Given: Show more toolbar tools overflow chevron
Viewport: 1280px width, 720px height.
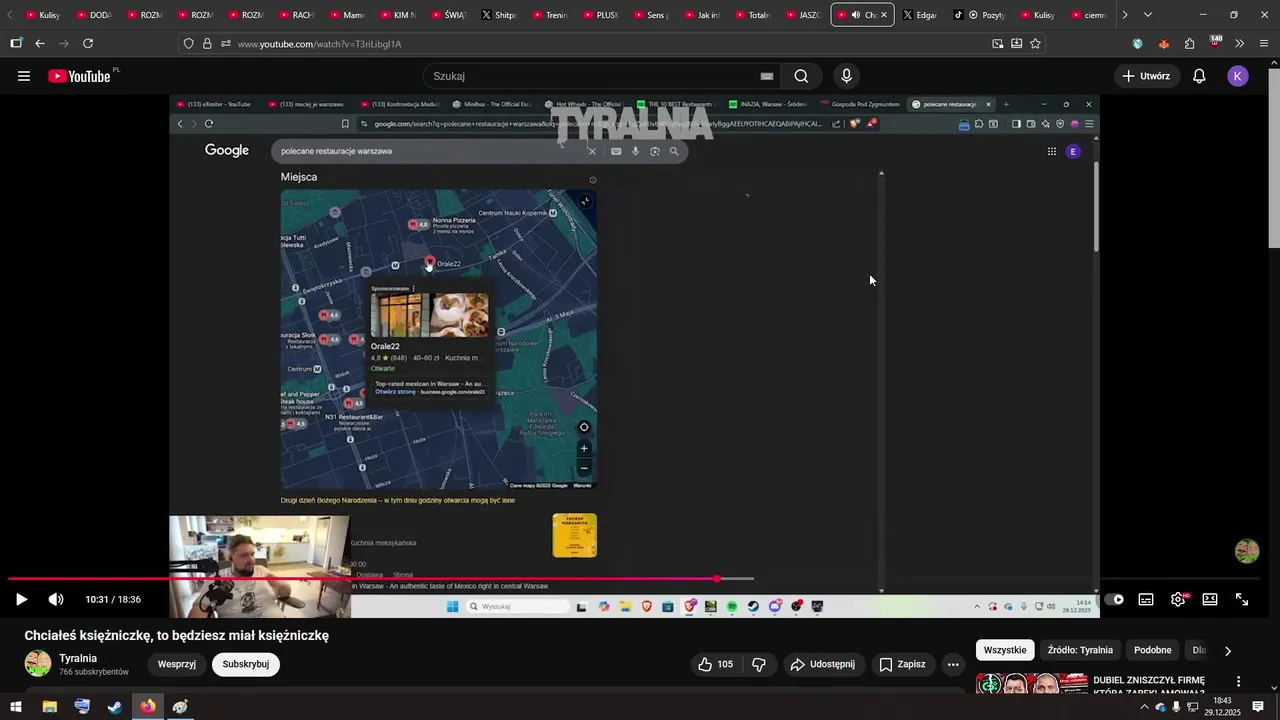Looking at the screenshot, I should point(1239,44).
